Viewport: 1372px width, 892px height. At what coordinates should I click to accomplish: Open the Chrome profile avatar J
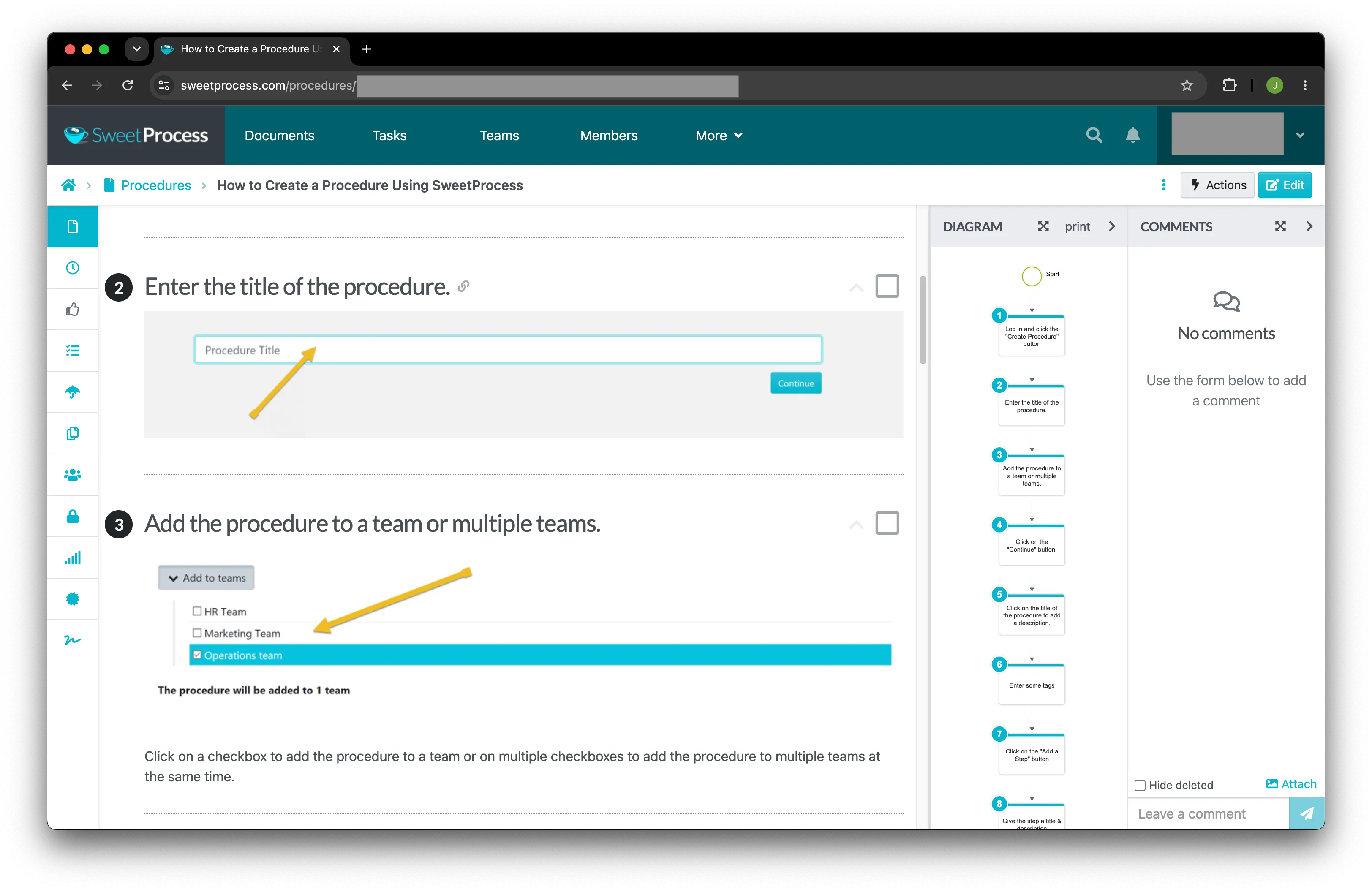point(1274,85)
